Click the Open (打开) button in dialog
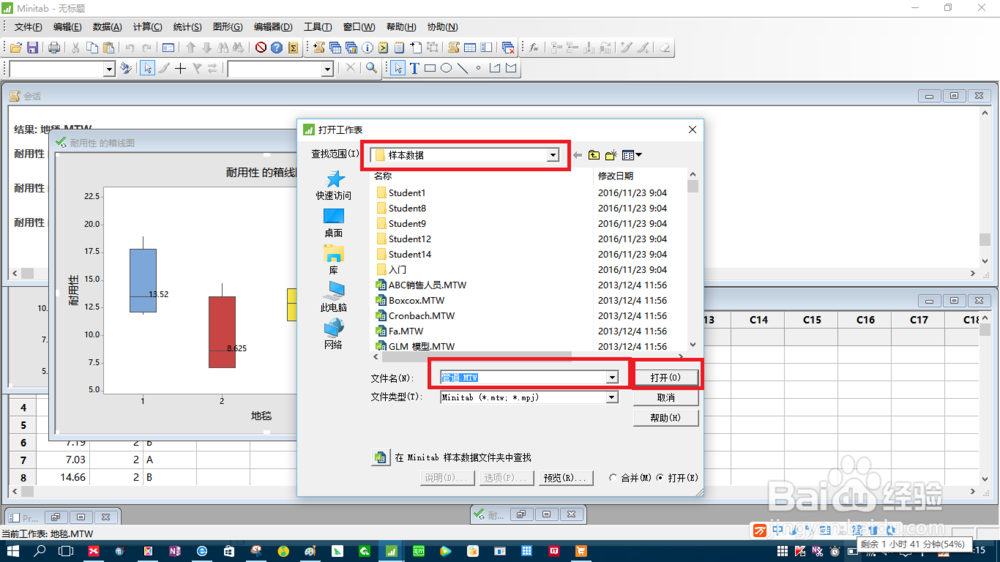 [x=666, y=378]
